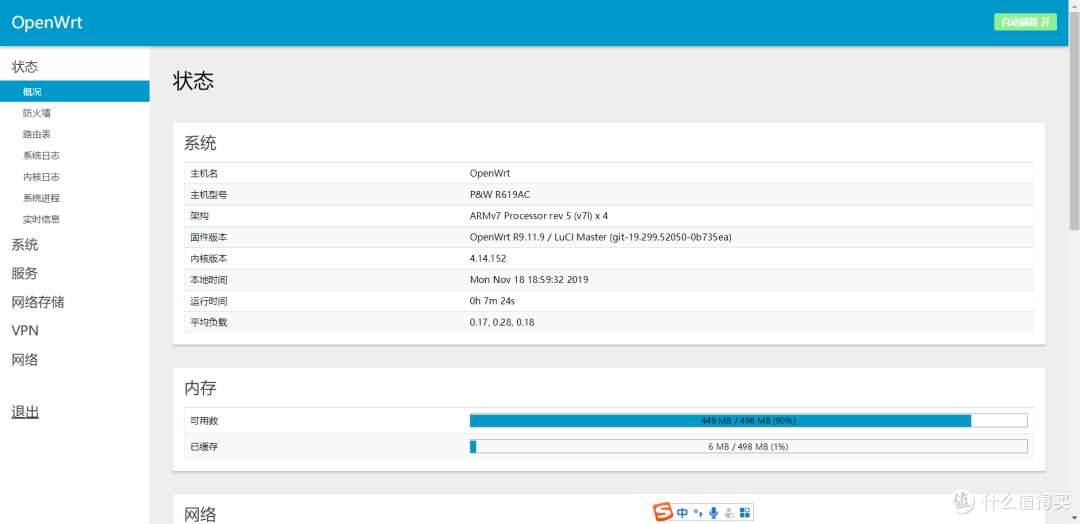Viewport: 1080px width, 524px height.
Task: Select the 概况 menu item
Action: (32, 92)
